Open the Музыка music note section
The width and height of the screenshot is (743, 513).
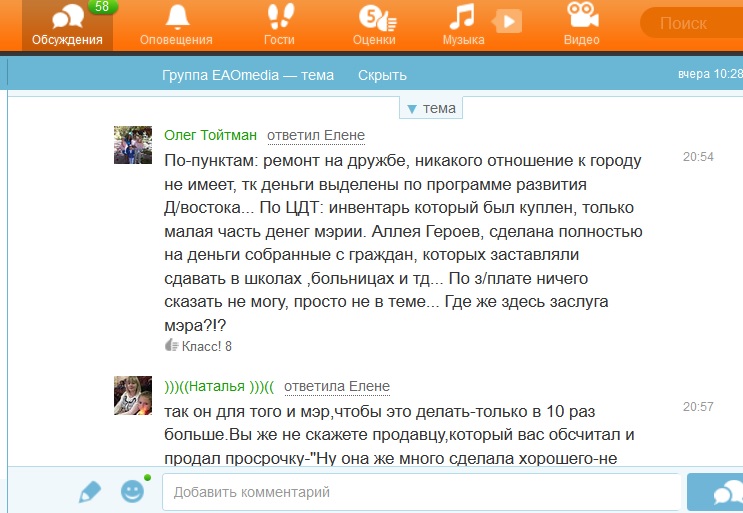click(463, 25)
